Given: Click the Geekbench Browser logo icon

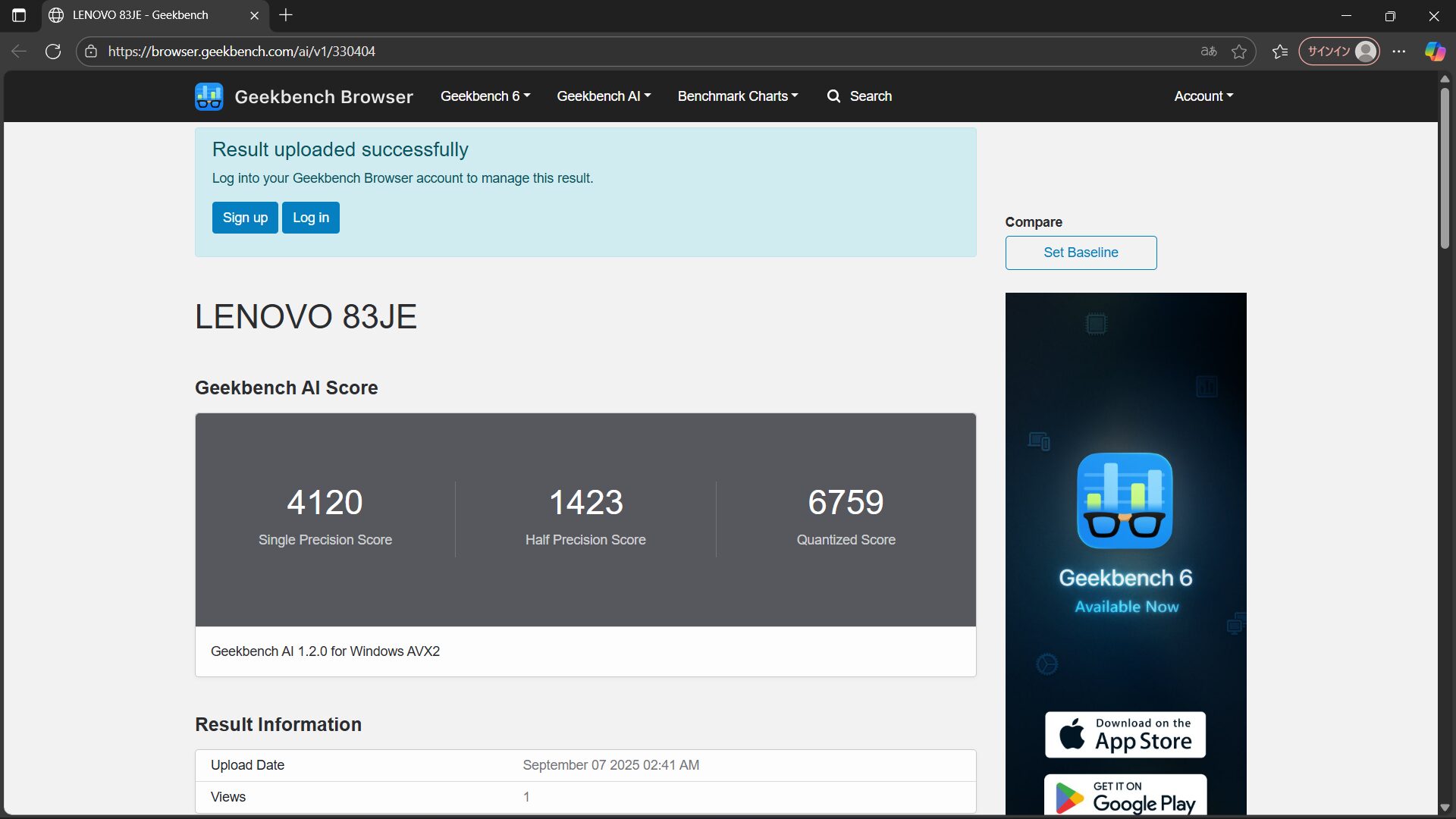Looking at the screenshot, I should coord(209,96).
